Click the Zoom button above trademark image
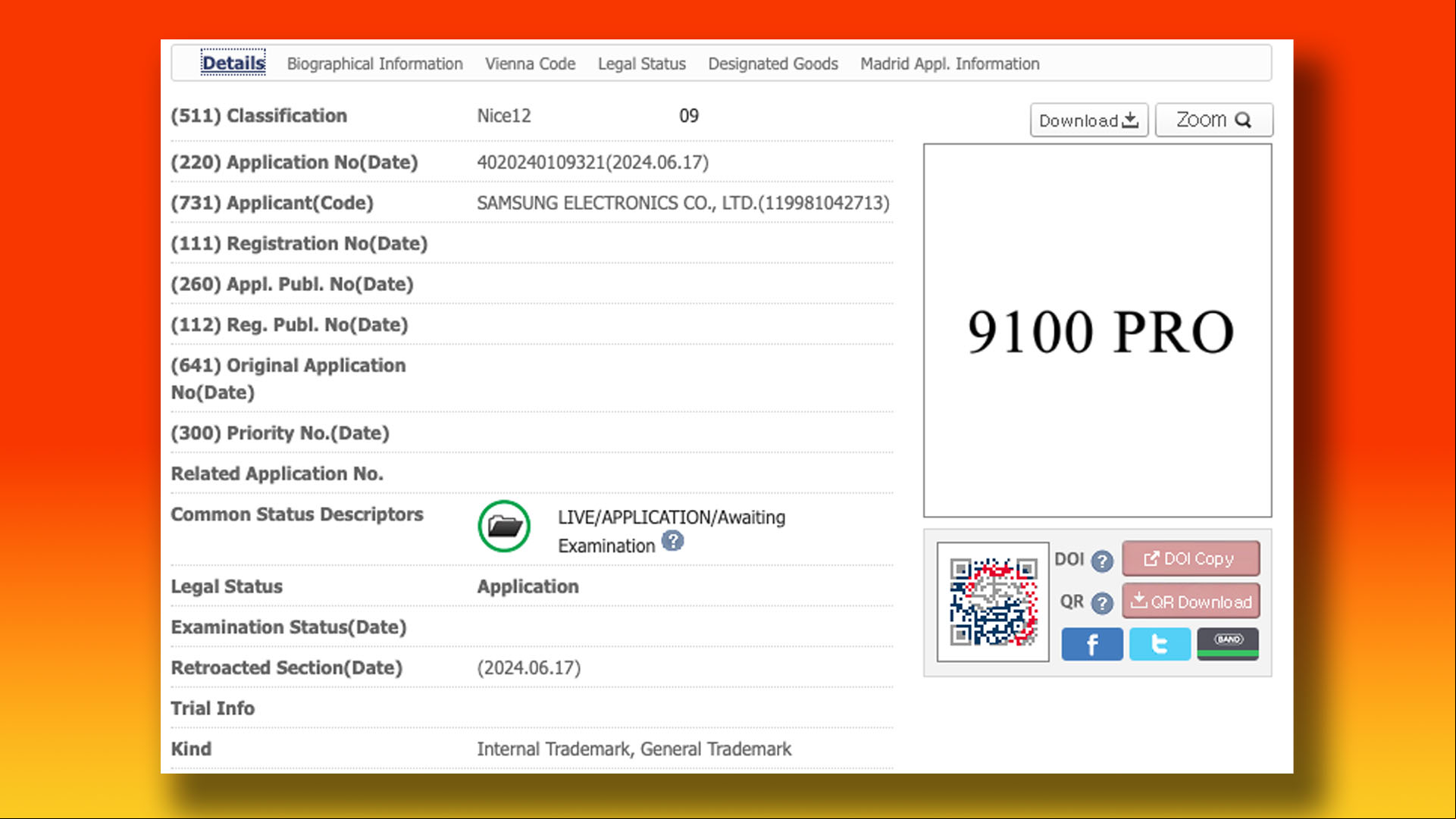 pos(1213,120)
